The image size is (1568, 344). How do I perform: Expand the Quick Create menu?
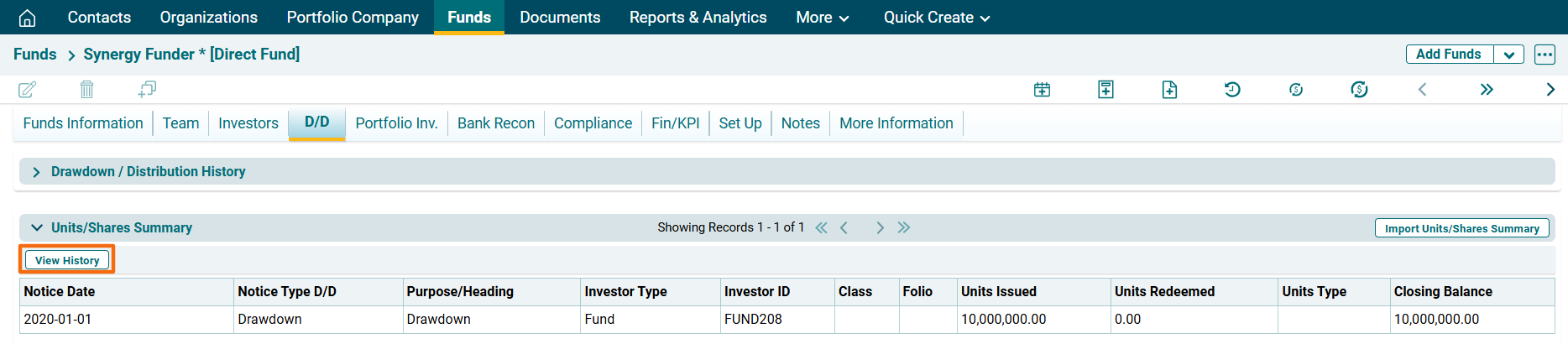tap(936, 18)
